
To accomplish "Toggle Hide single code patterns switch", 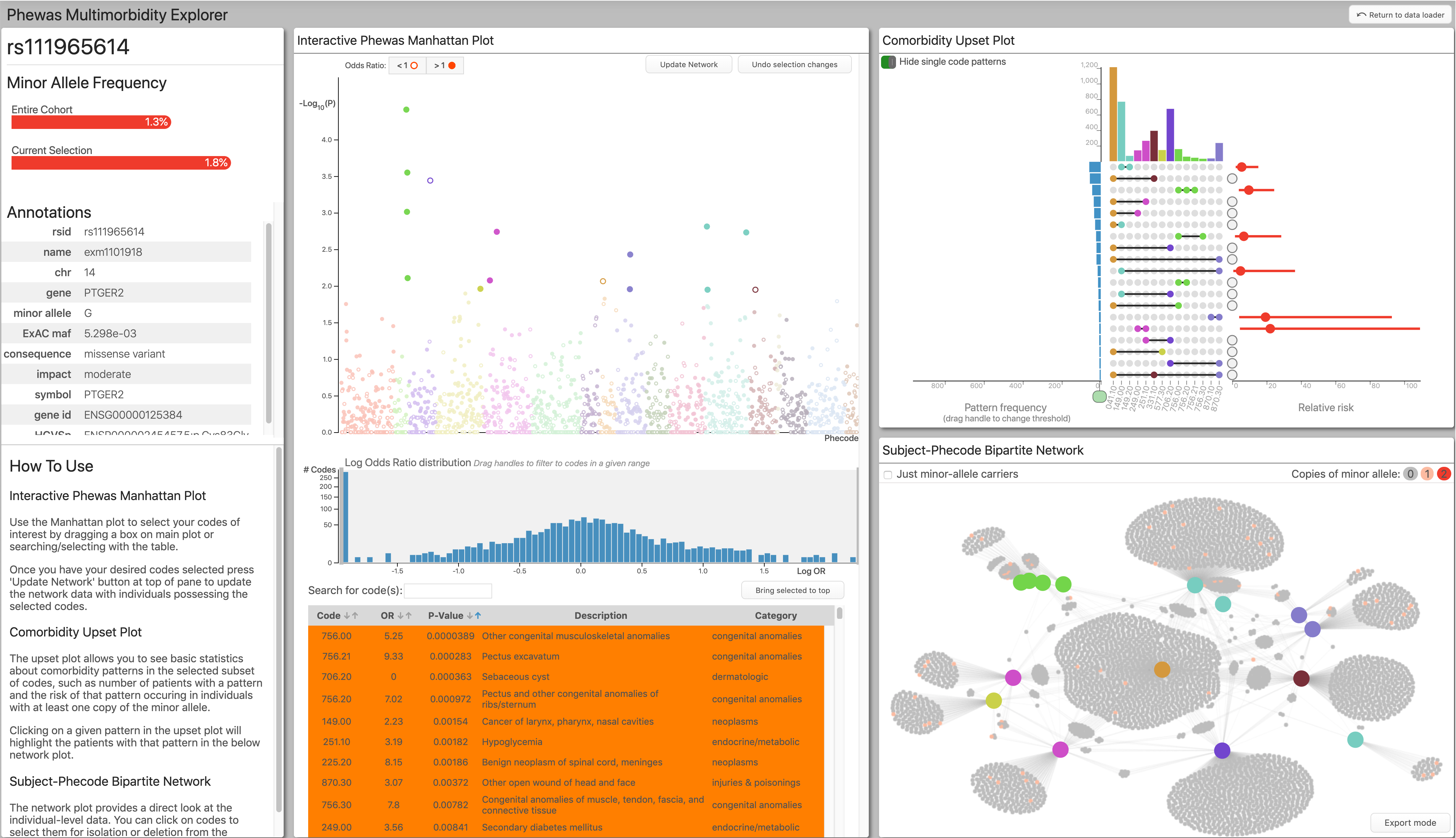I will [888, 62].
